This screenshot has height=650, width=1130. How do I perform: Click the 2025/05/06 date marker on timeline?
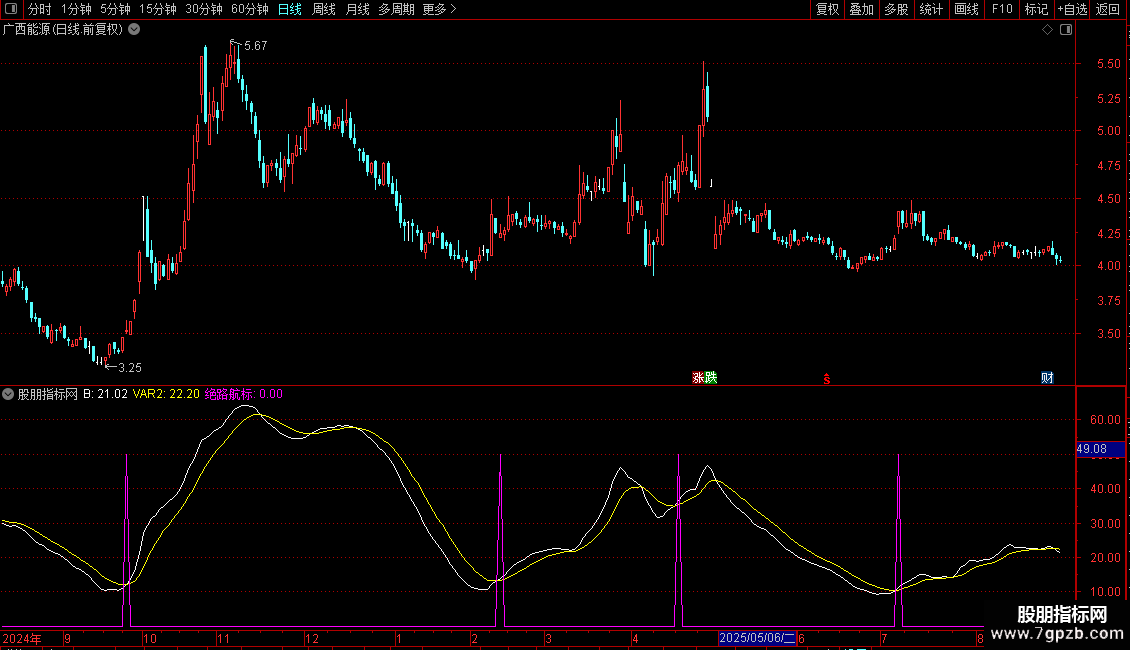tap(757, 638)
